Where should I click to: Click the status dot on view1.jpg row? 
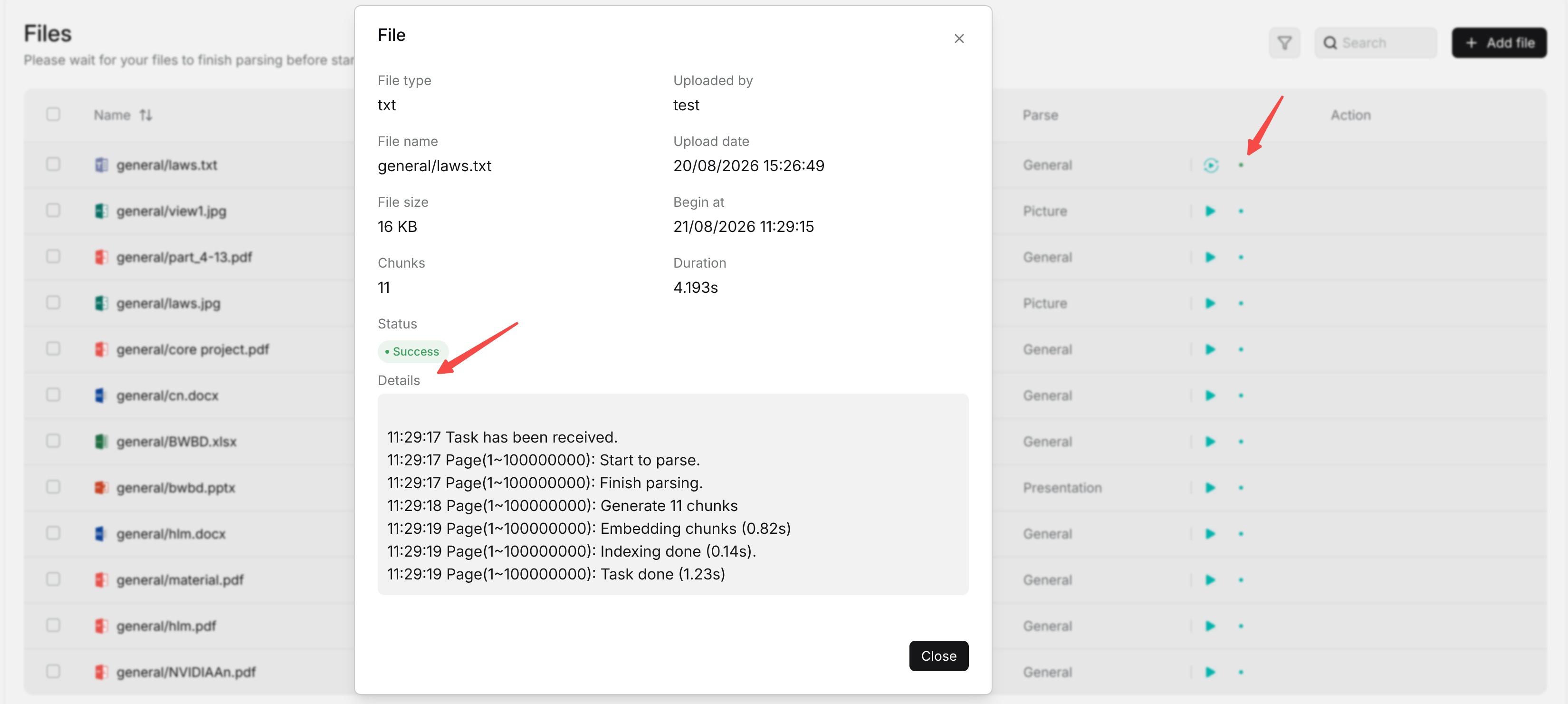(x=1241, y=211)
